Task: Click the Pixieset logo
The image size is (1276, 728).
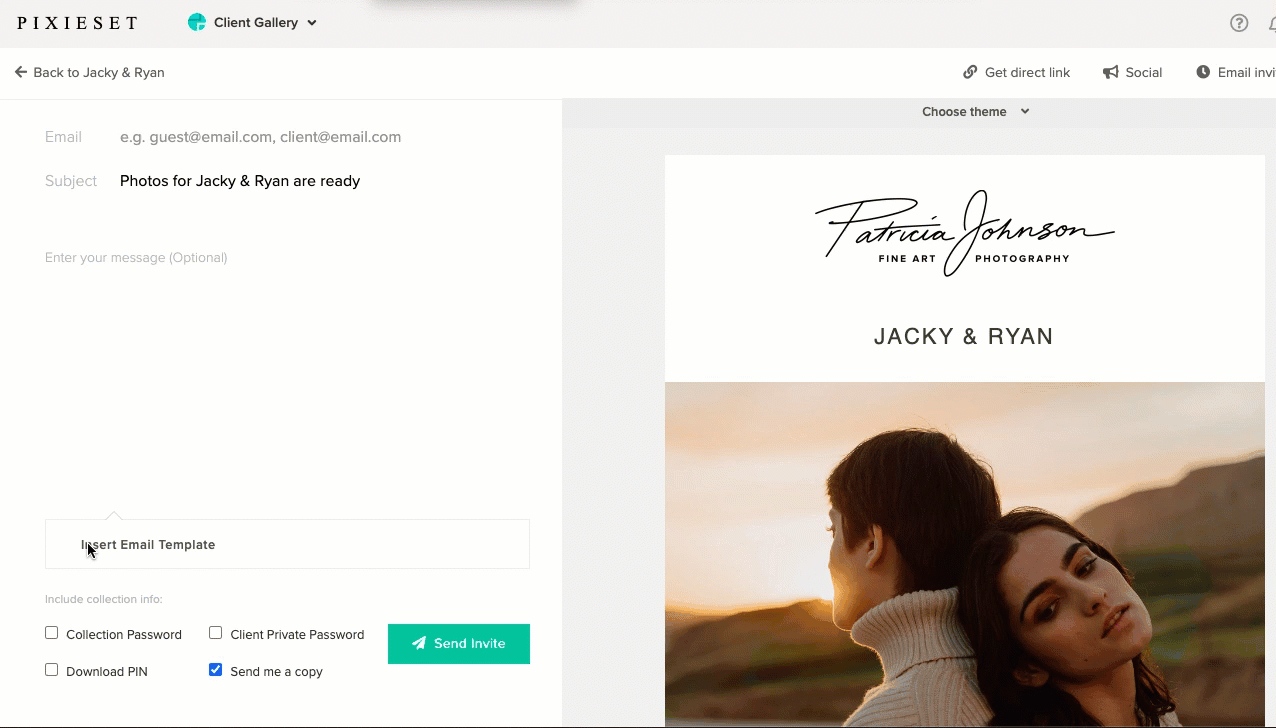Action: point(77,23)
